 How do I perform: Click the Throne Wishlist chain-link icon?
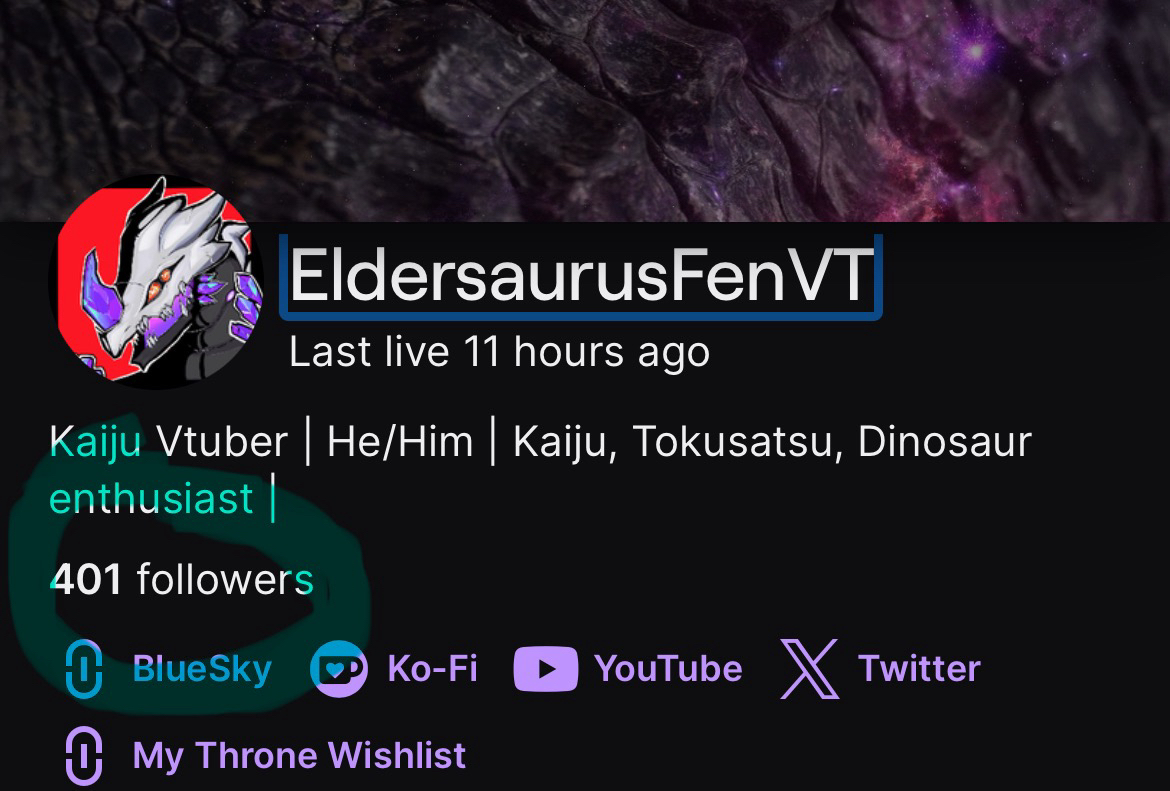tap(84, 755)
